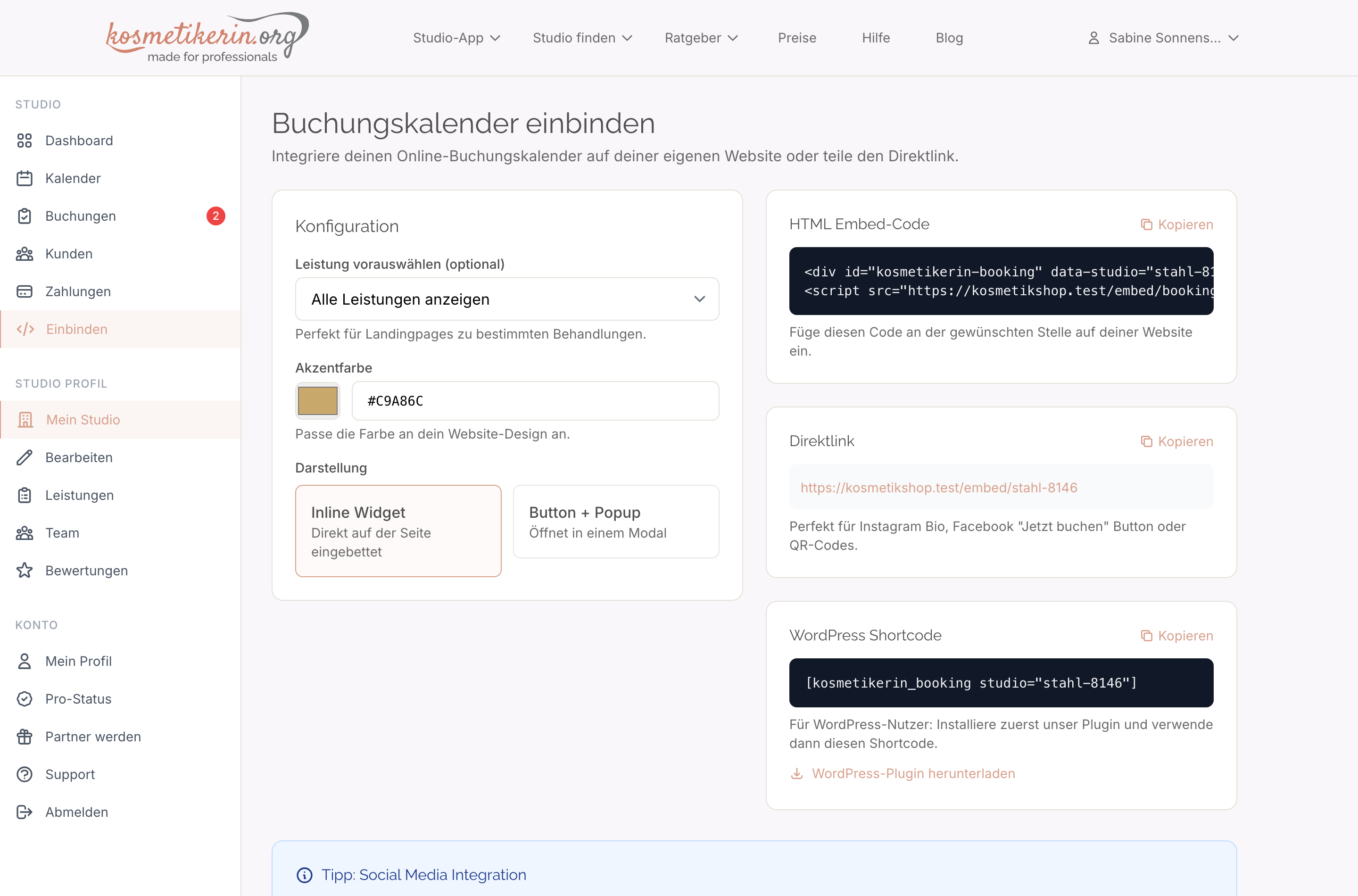Image resolution: width=1358 pixels, height=896 pixels.
Task: Go to Dashboard in the sidebar
Action: point(120,141)
